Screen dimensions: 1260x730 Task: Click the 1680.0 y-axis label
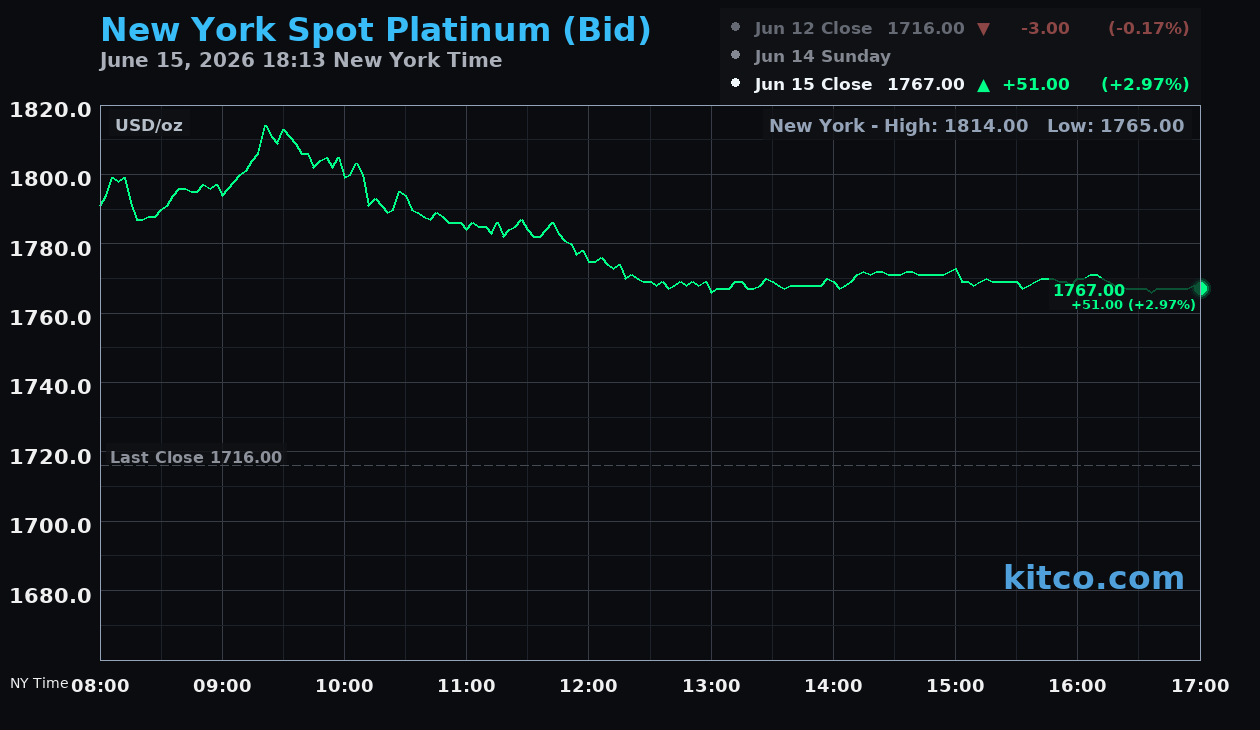[51, 595]
